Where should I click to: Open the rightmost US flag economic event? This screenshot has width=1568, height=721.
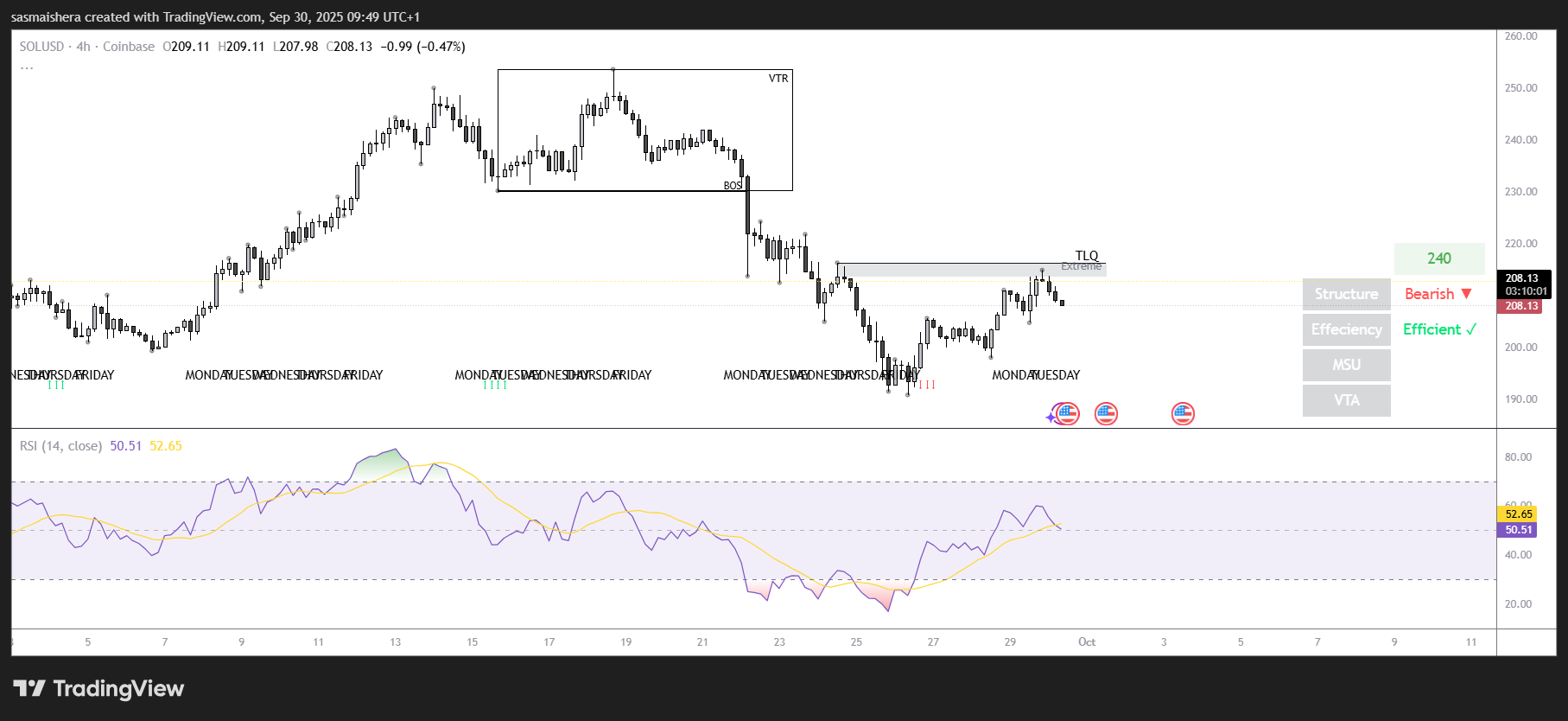pyautogui.click(x=1183, y=414)
